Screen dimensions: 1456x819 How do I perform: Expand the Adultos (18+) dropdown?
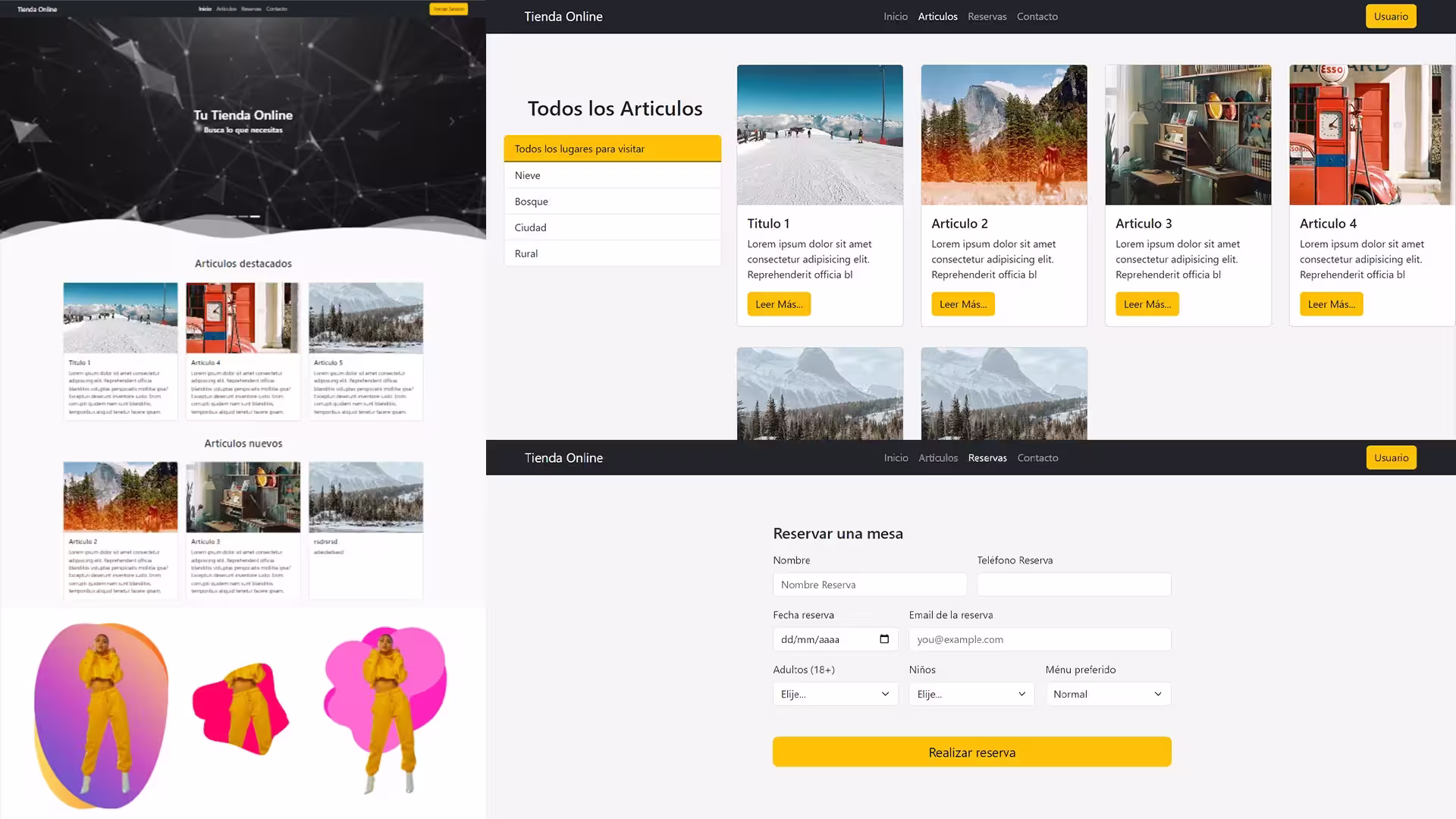(835, 694)
